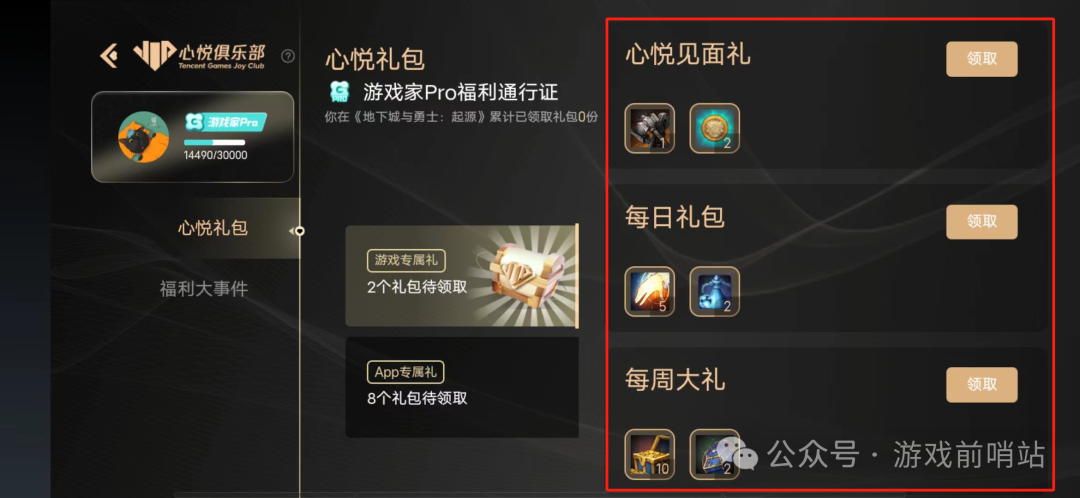The height and width of the screenshot is (498, 1080).
Task: Open the user avatar picture
Action: click(144, 137)
